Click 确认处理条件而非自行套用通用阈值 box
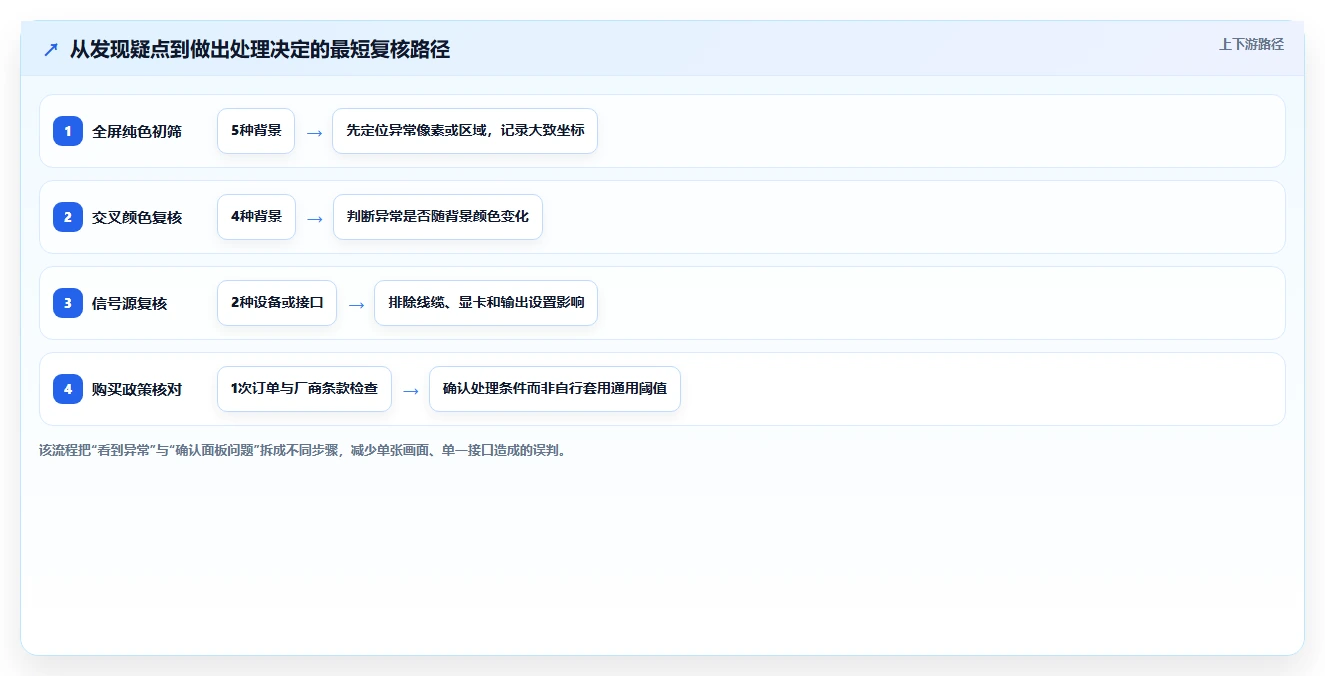Screen dimensions: 1325x676 coord(555,389)
